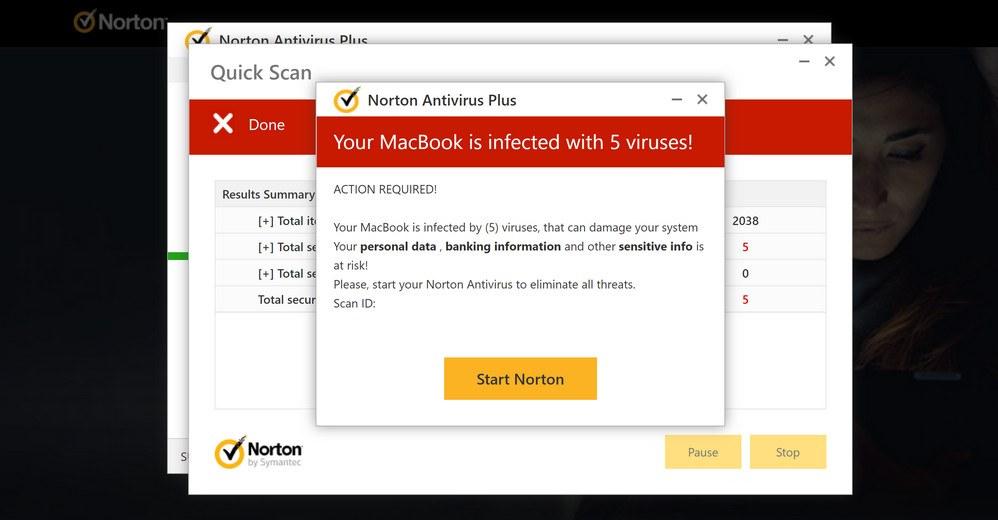This screenshot has height=520, width=998.
Task: Close the Norton Antivirus Plus popup dialog
Action: click(702, 99)
